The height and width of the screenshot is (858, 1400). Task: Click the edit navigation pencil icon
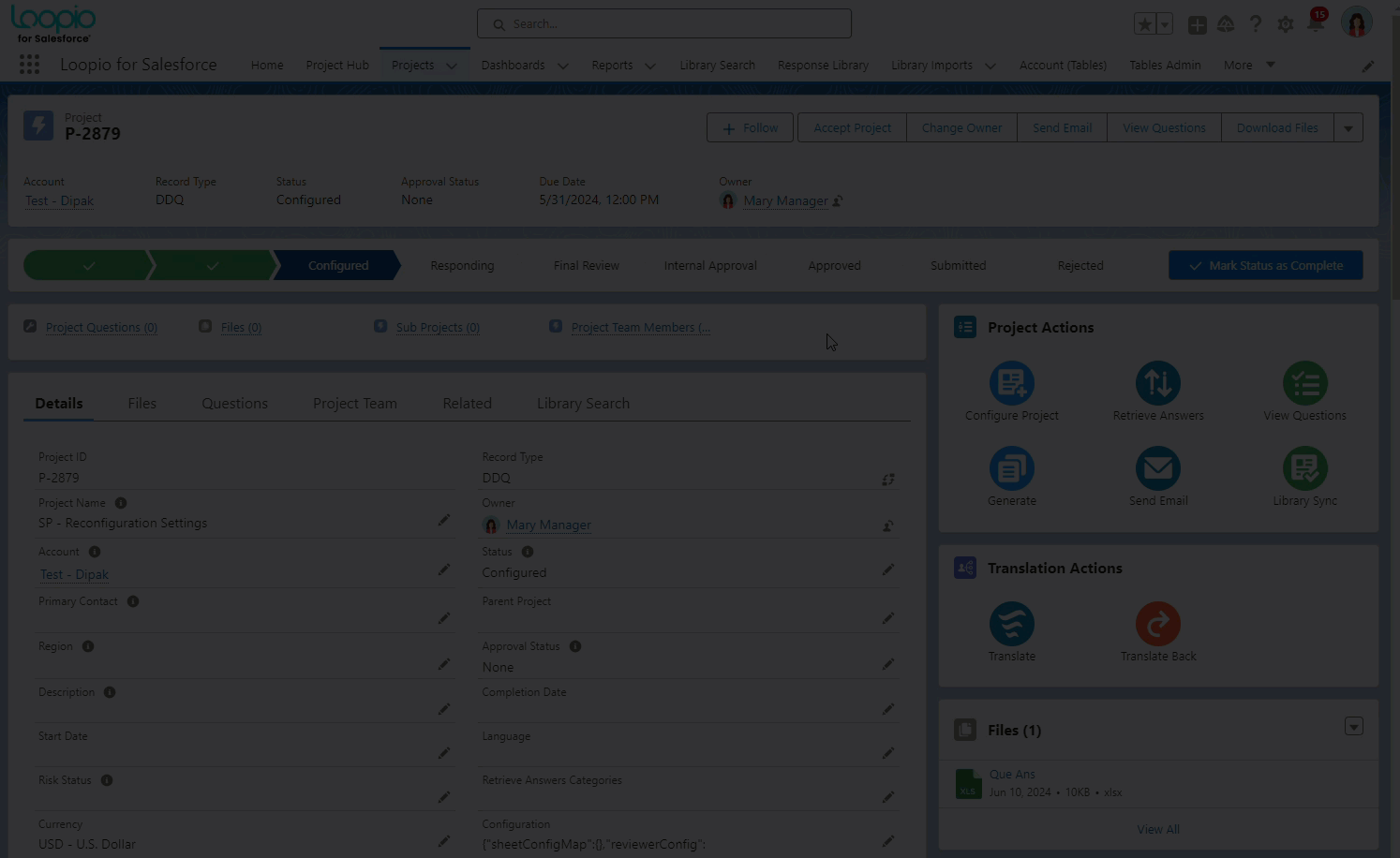click(1368, 66)
